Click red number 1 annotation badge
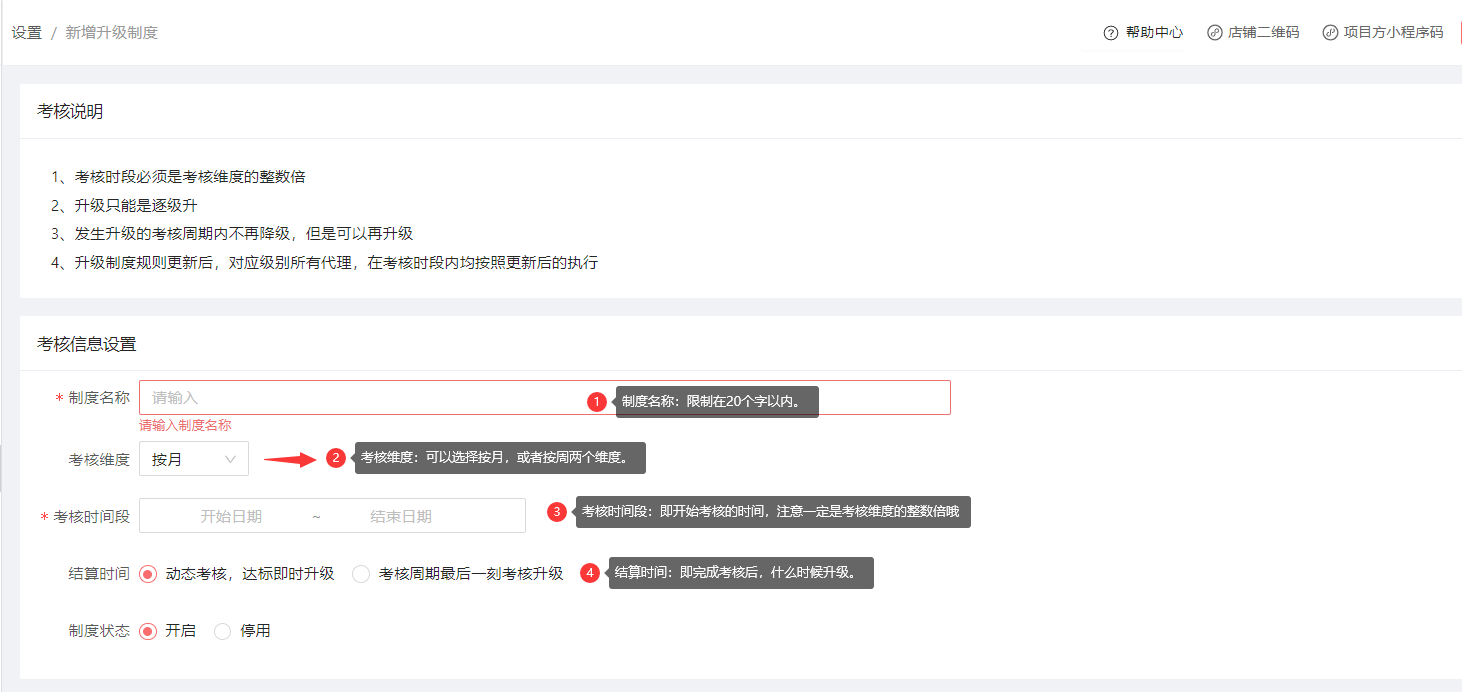Image resolution: width=1462 pixels, height=692 pixels. [x=597, y=402]
